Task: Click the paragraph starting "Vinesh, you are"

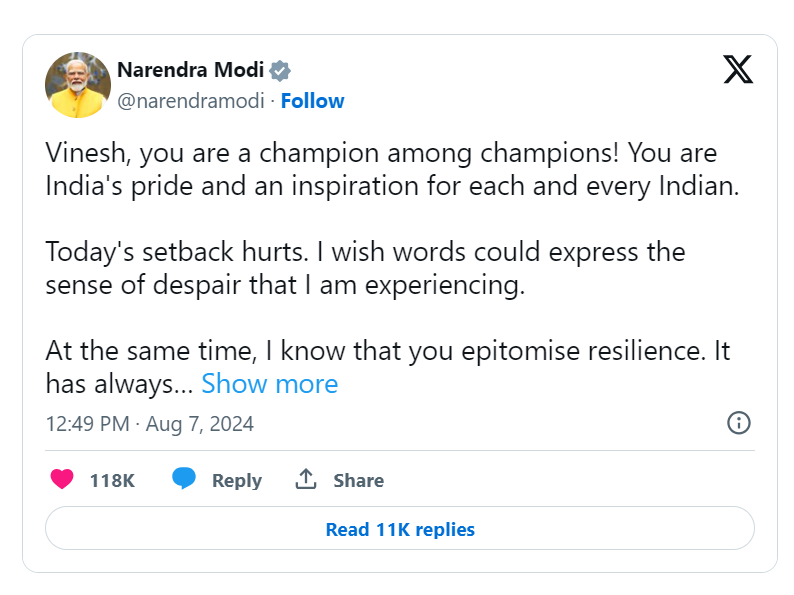Action: (381, 155)
